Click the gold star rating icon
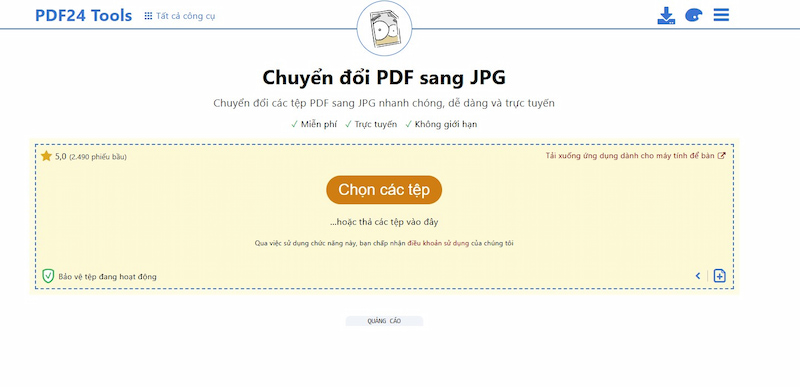This screenshot has width=800, height=387. tap(46, 156)
